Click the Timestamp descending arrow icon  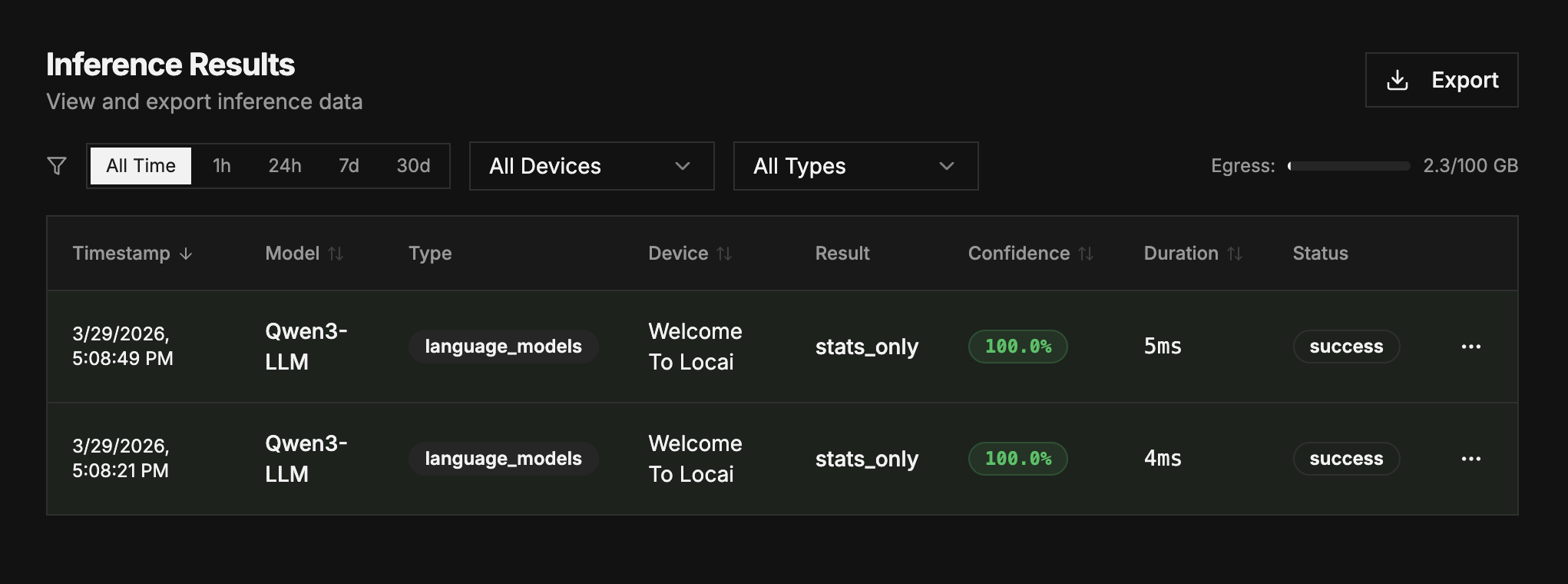point(186,254)
